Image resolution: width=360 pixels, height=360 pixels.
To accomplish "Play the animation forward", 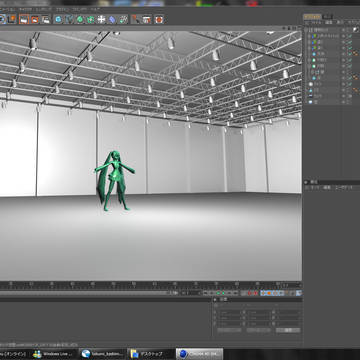I will coord(223,293).
